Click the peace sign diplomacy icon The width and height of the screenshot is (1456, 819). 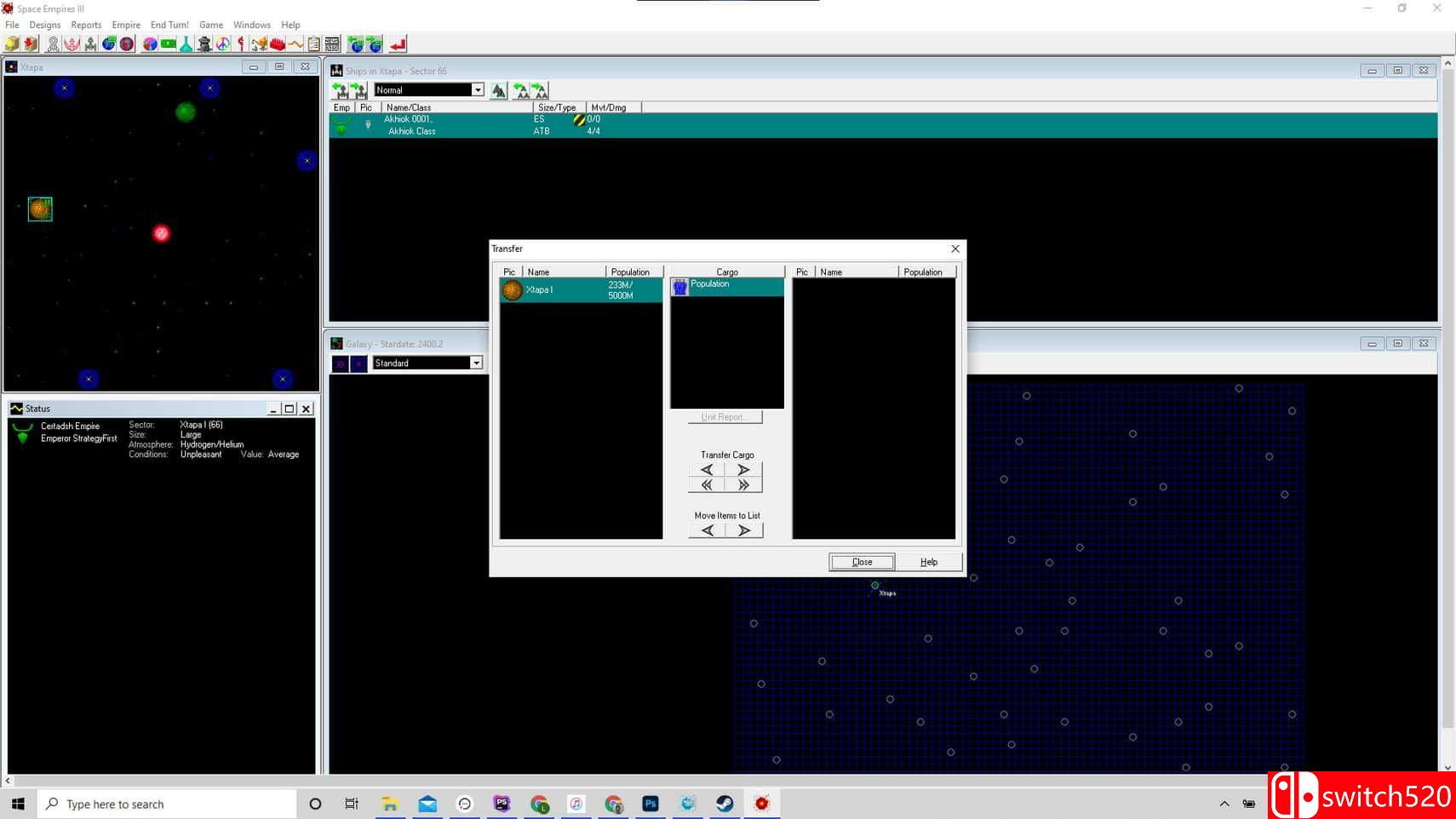(x=223, y=43)
